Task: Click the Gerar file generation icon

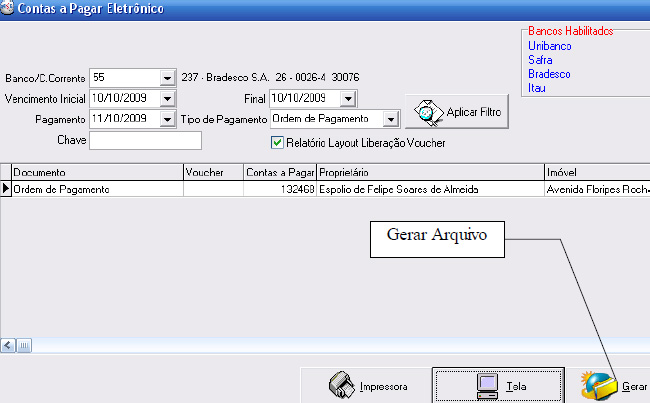Action: tap(598, 385)
